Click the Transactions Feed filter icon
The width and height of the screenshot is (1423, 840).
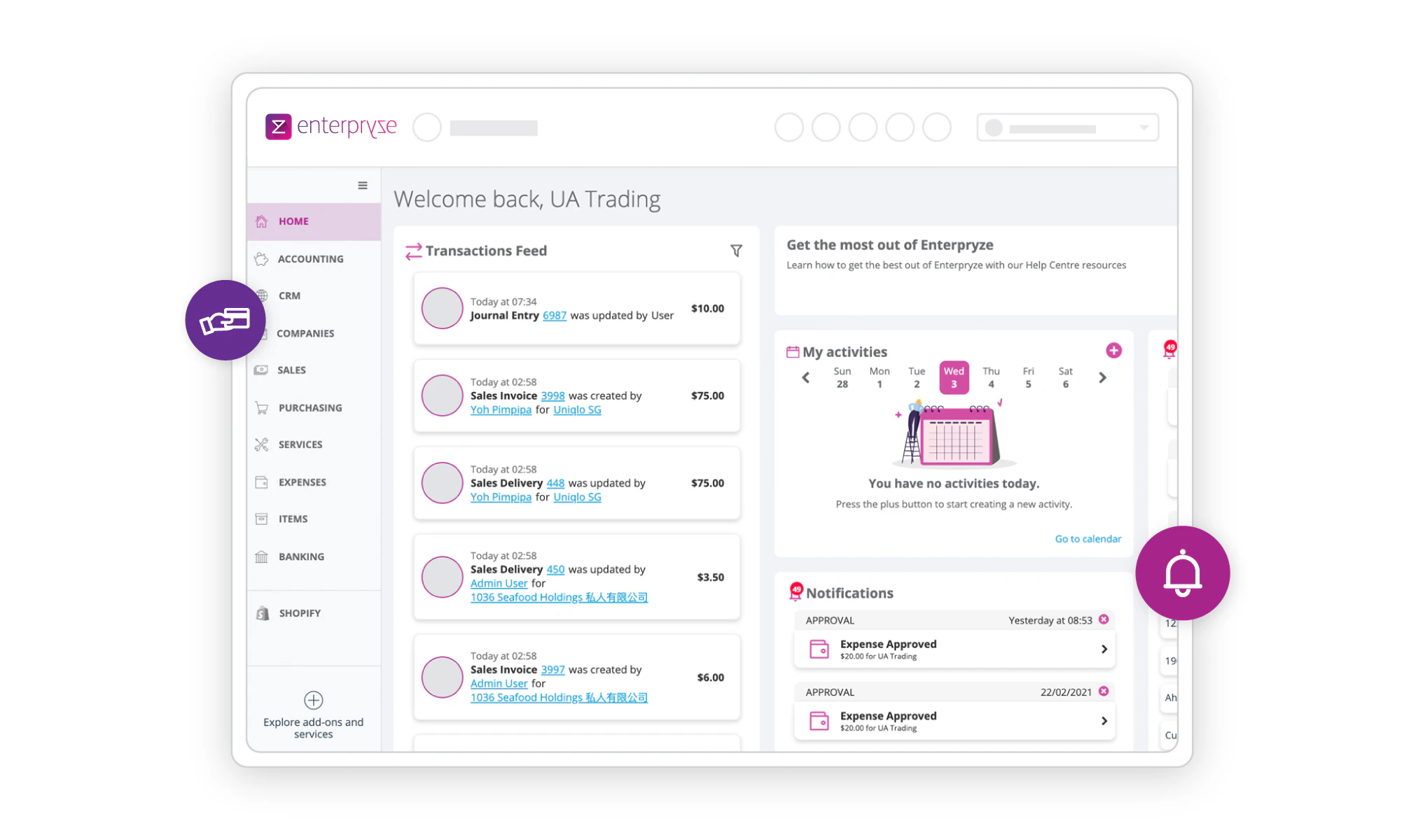click(x=736, y=250)
